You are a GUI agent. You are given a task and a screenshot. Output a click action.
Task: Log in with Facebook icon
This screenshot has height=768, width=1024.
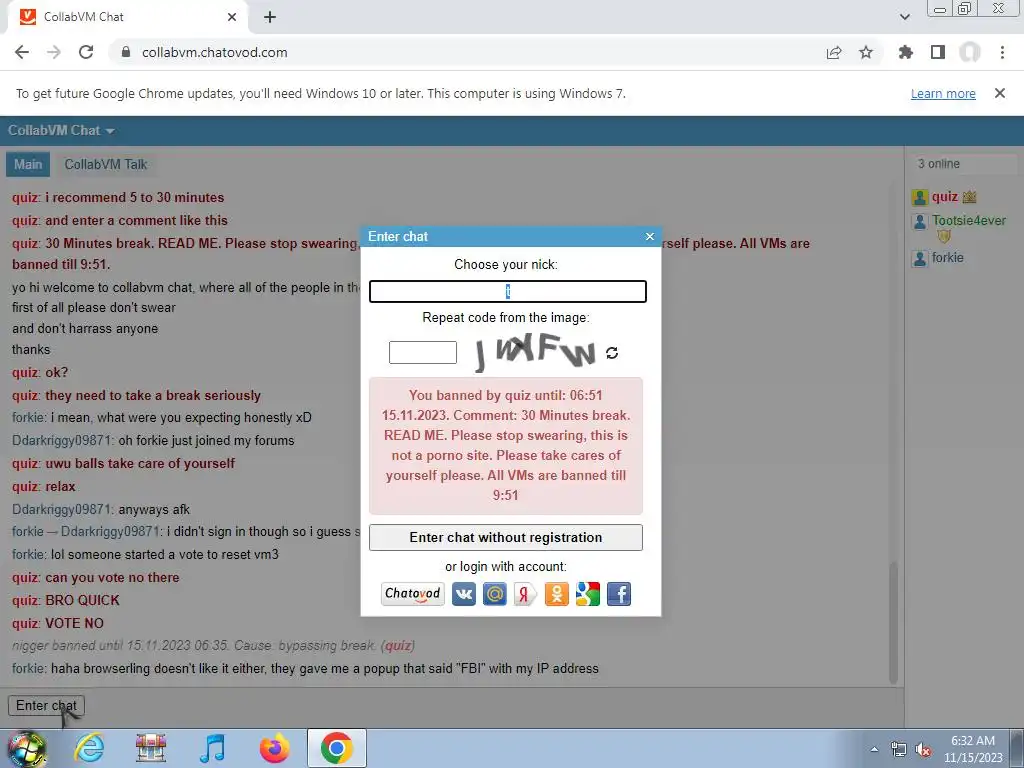pyautogui.click(x=619, y=594)
